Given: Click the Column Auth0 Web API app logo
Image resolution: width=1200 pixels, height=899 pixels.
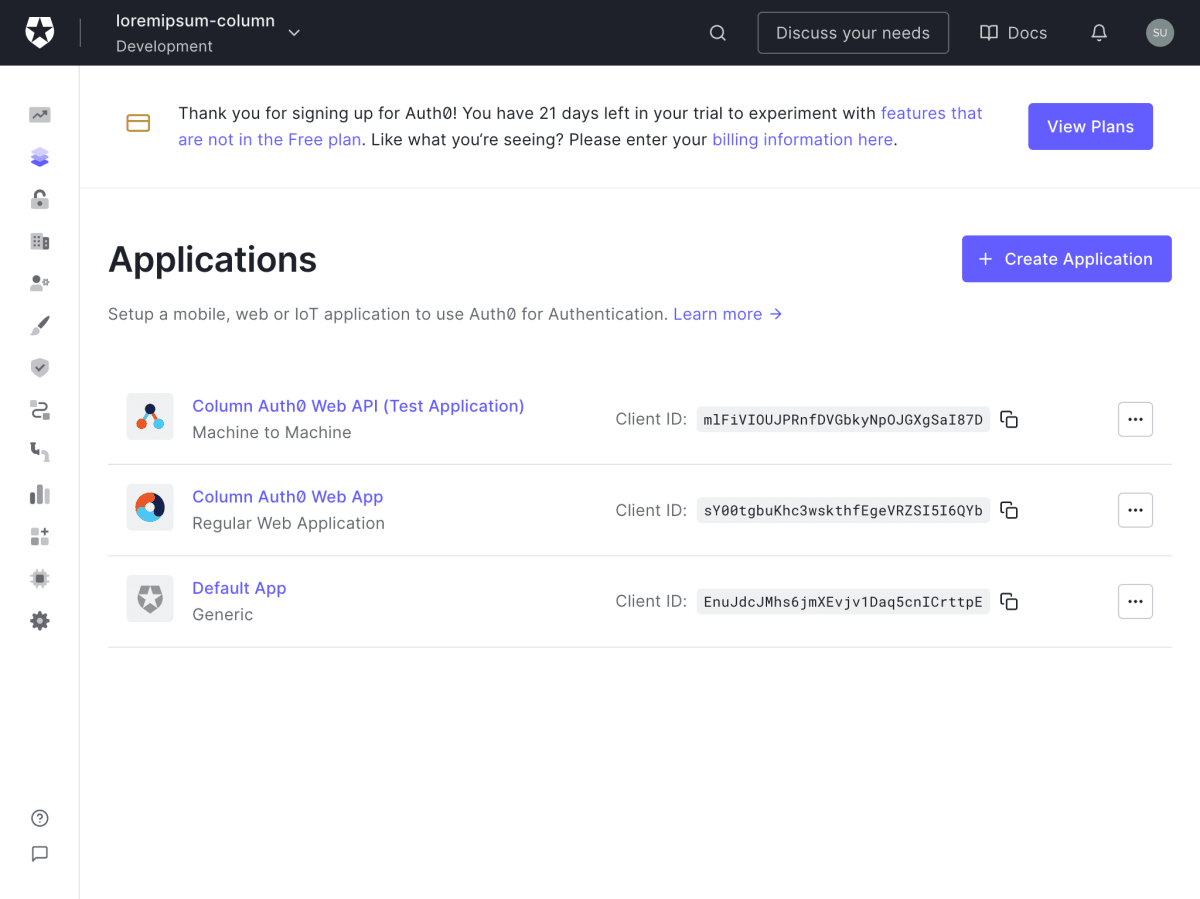Looking at the screenshot, I should pyautogui.click(x=150, y=417).
